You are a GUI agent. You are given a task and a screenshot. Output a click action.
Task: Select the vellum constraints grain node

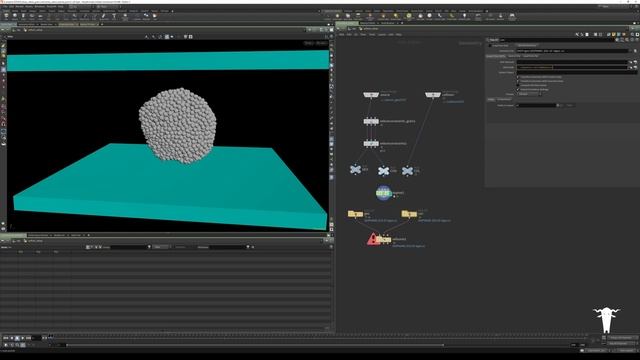(371, 121)
